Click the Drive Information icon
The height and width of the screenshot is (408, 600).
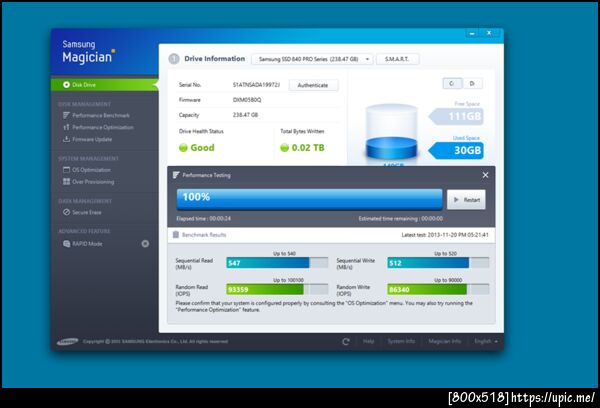click(x=174, y=59)
